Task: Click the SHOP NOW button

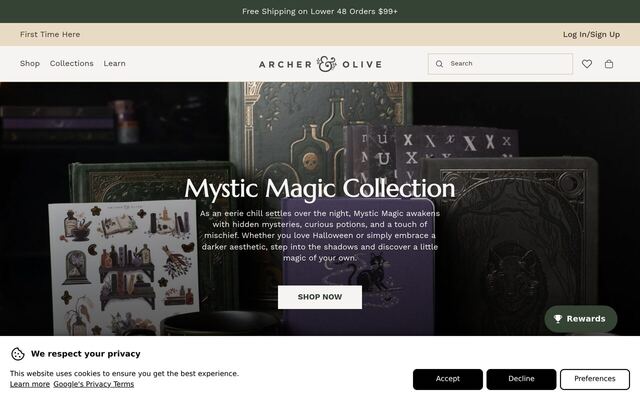Action: click(320, 297)
